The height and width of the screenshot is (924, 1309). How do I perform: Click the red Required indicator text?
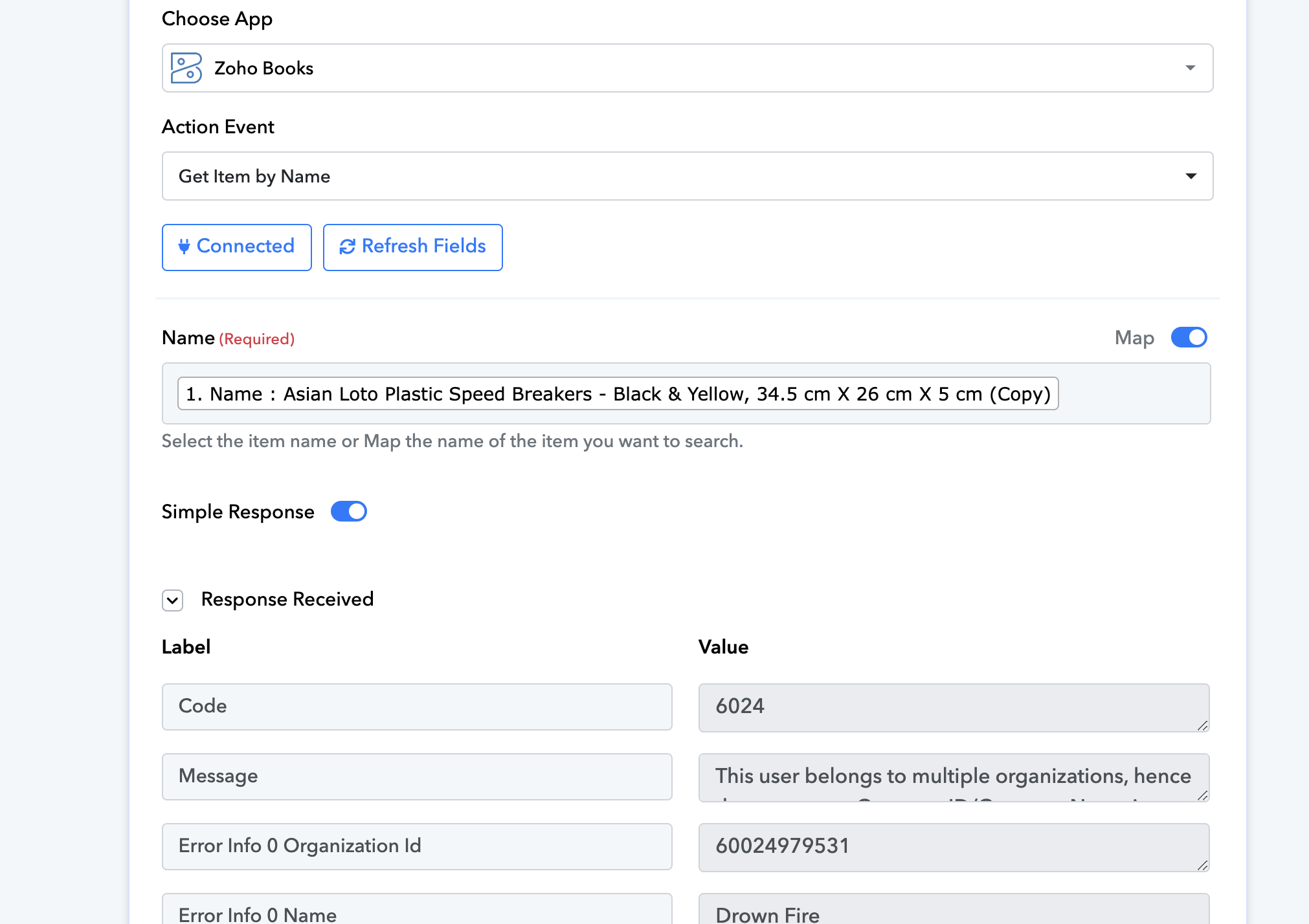(x=257, y=339)
